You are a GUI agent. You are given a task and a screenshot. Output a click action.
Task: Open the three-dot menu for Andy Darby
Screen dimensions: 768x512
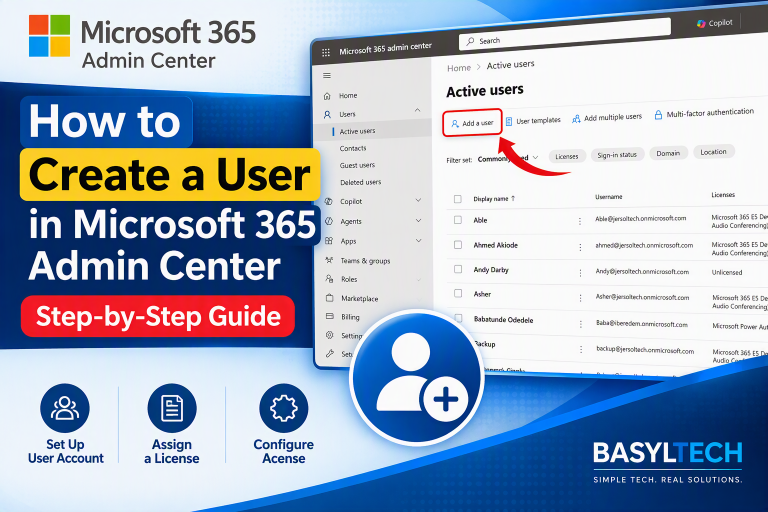tap(580, 272)
